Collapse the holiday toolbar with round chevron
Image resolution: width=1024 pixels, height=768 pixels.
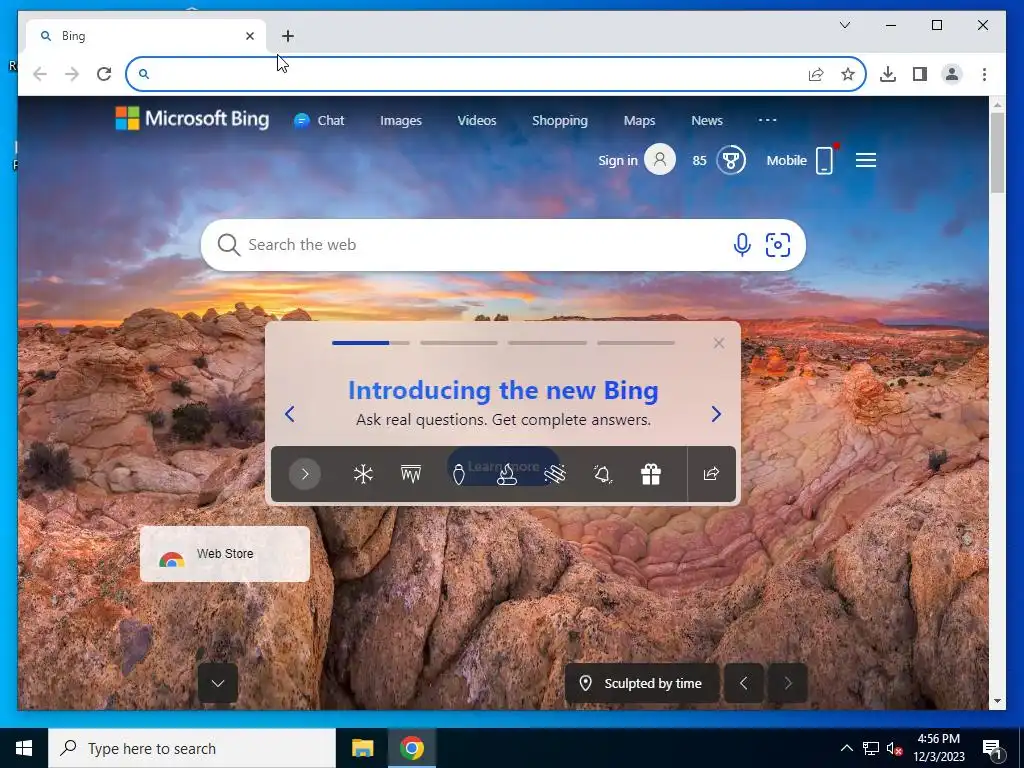pyautogui.click(x=304, y=474)
